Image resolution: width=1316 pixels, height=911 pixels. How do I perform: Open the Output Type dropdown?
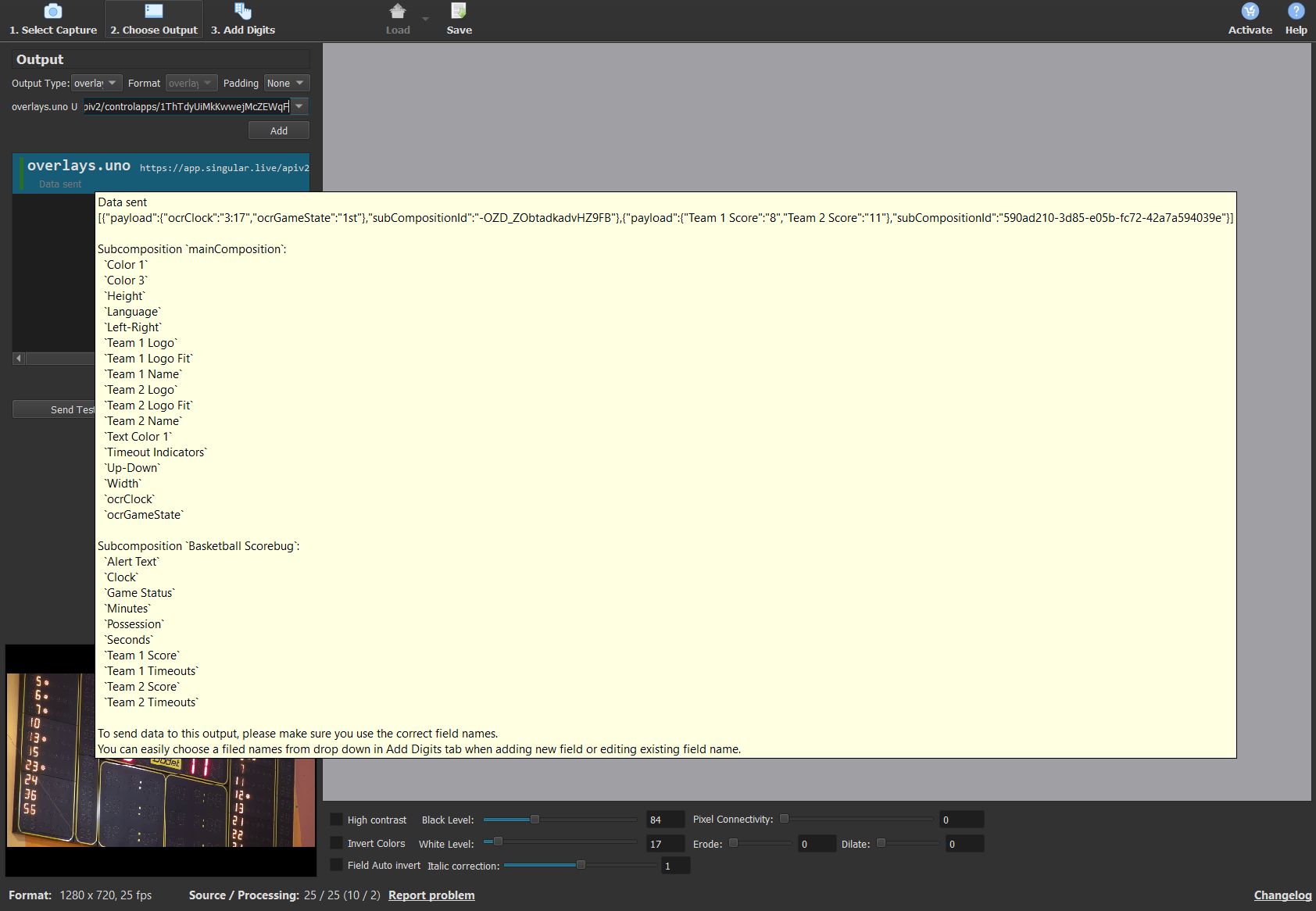(x=96, y=83)
